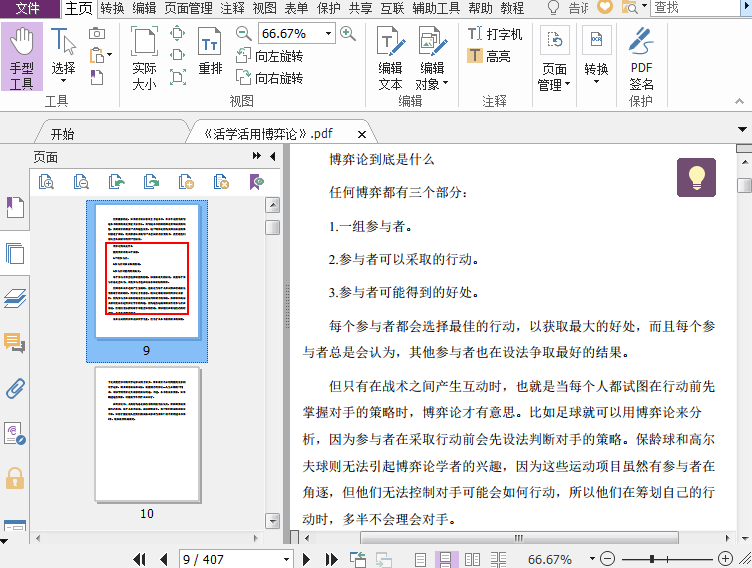Screen dimensions: 752x568
Task: Open the zoom percentage dropdown in ribbon
Action: pos(329,34)
